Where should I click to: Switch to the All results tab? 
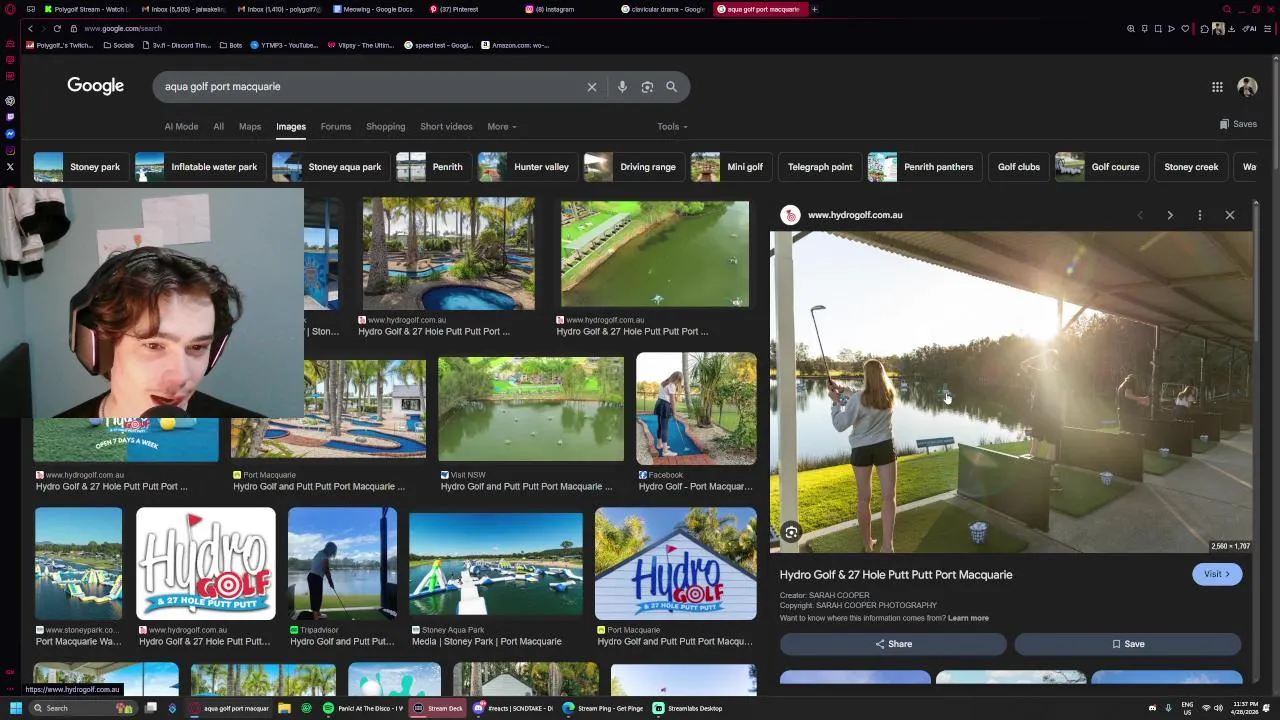click(218, 127)
